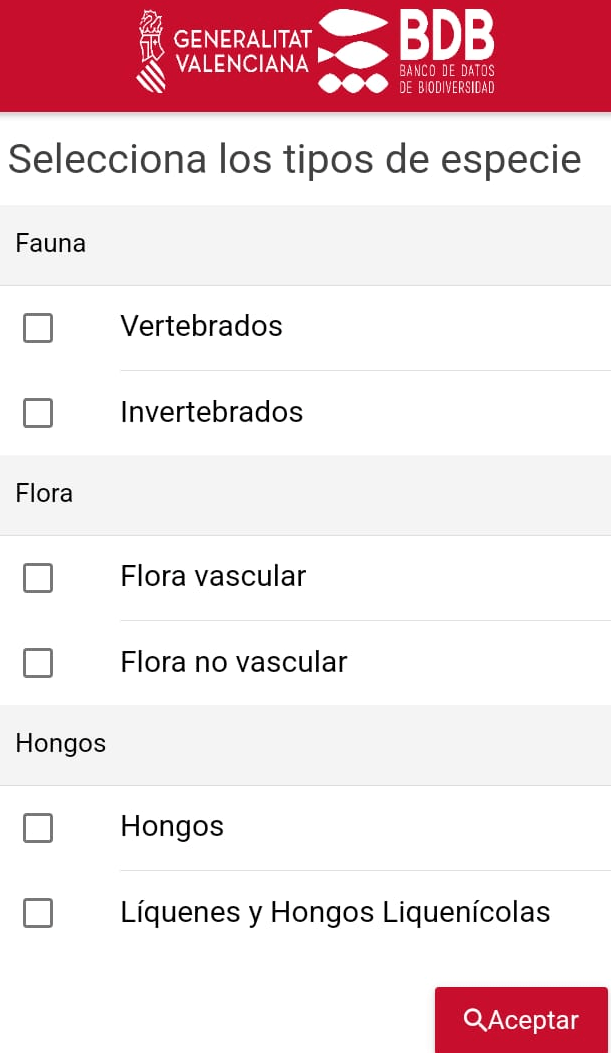
Task: Click the Vertebrados label text
Action: pos(201,326)
